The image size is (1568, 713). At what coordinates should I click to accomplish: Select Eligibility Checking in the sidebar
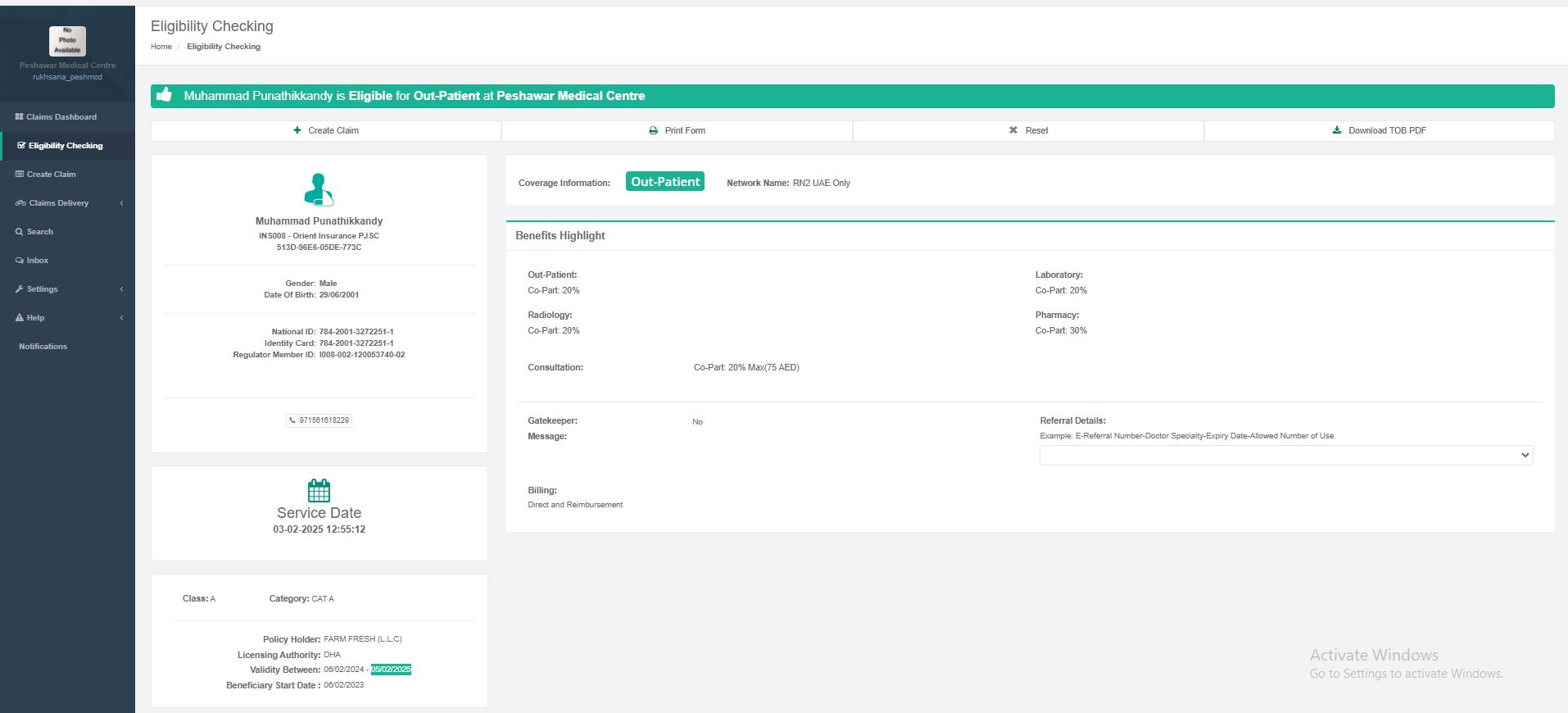pyautogui.click(x=66, y=146)
